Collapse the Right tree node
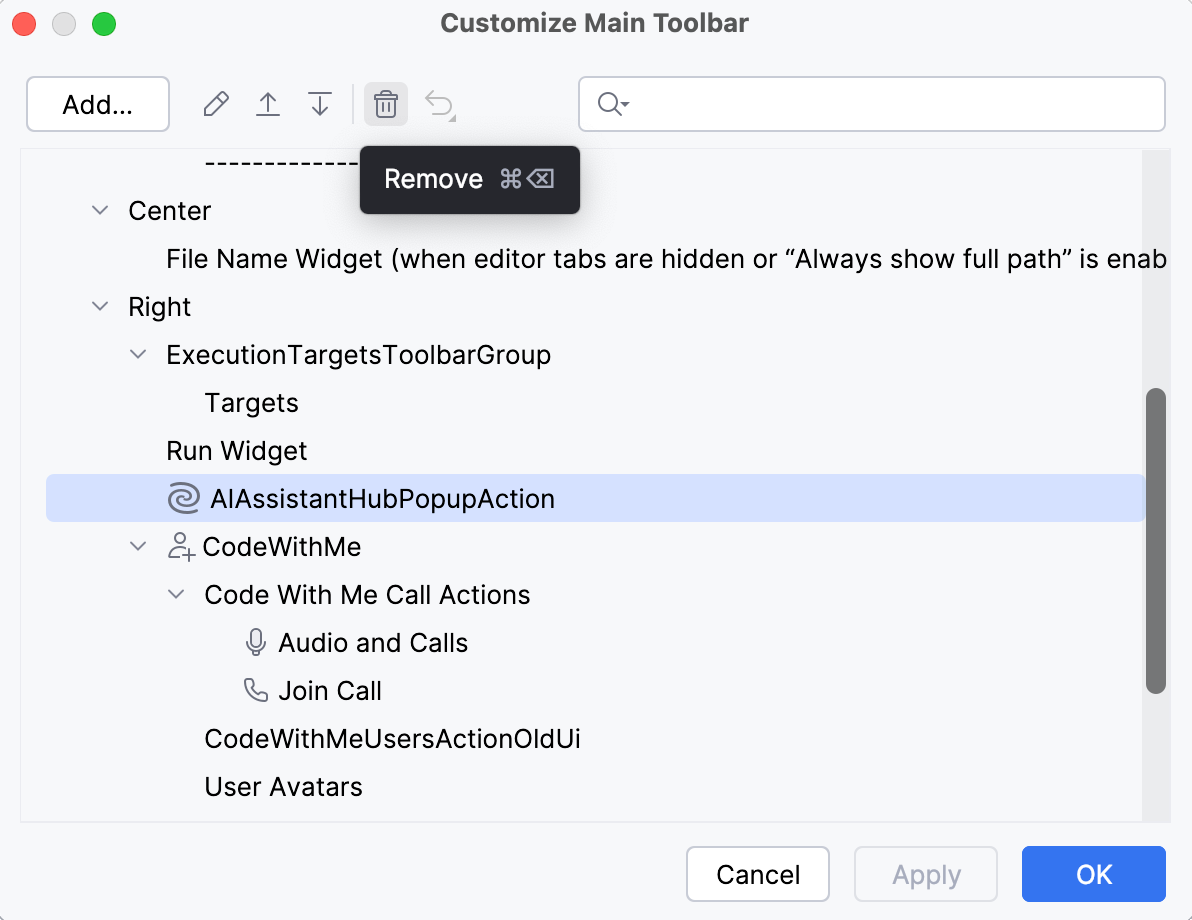 (100, 307)
